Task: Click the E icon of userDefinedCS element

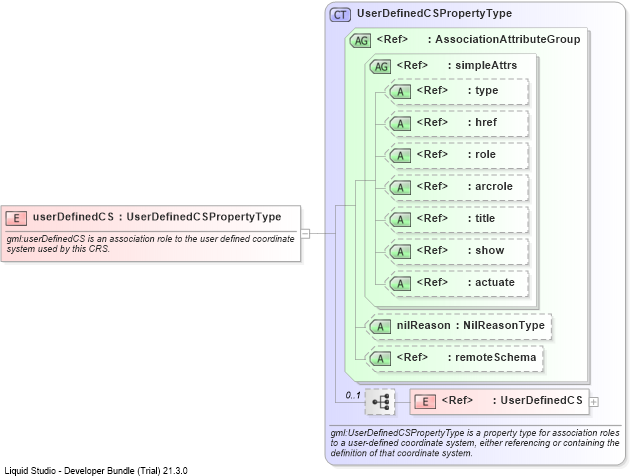Action: [16, 218]
